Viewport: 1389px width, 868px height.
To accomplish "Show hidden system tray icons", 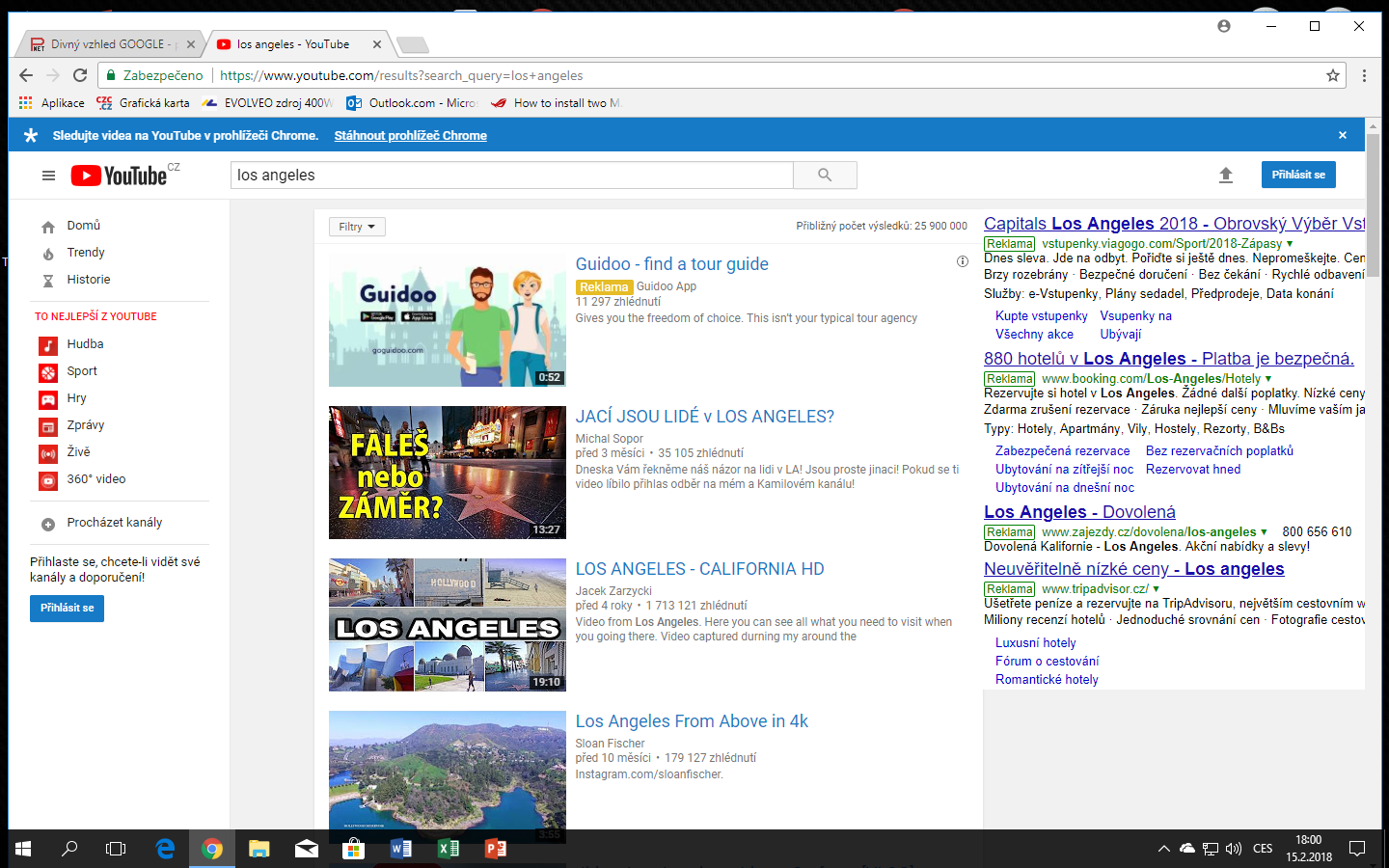I will tap(1164, 849).
